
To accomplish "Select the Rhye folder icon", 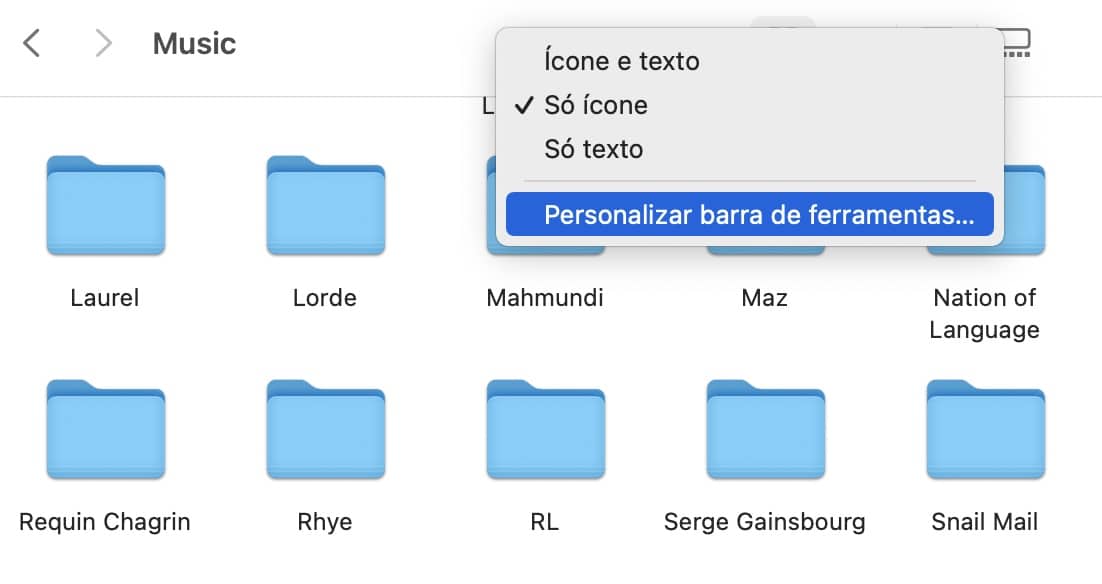I will pyautogui.click(x=325, y=430).
